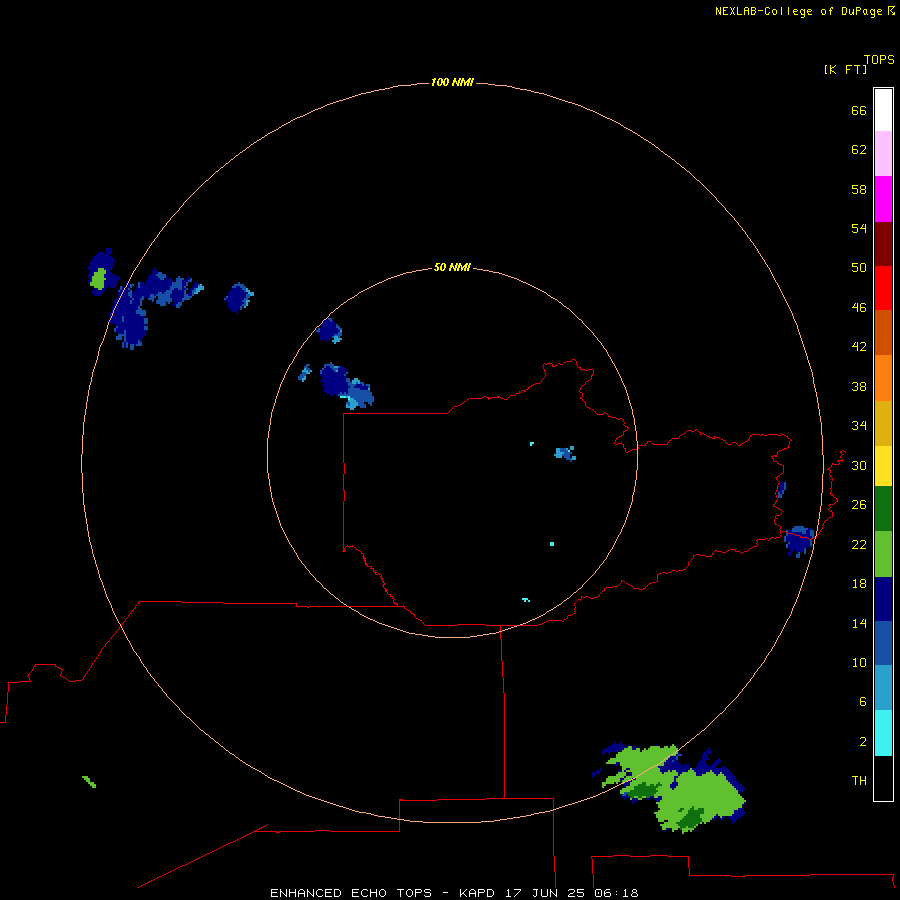900x900 pixels.
Task: Click the 2 legend value
Action: [x=863, y=742]
